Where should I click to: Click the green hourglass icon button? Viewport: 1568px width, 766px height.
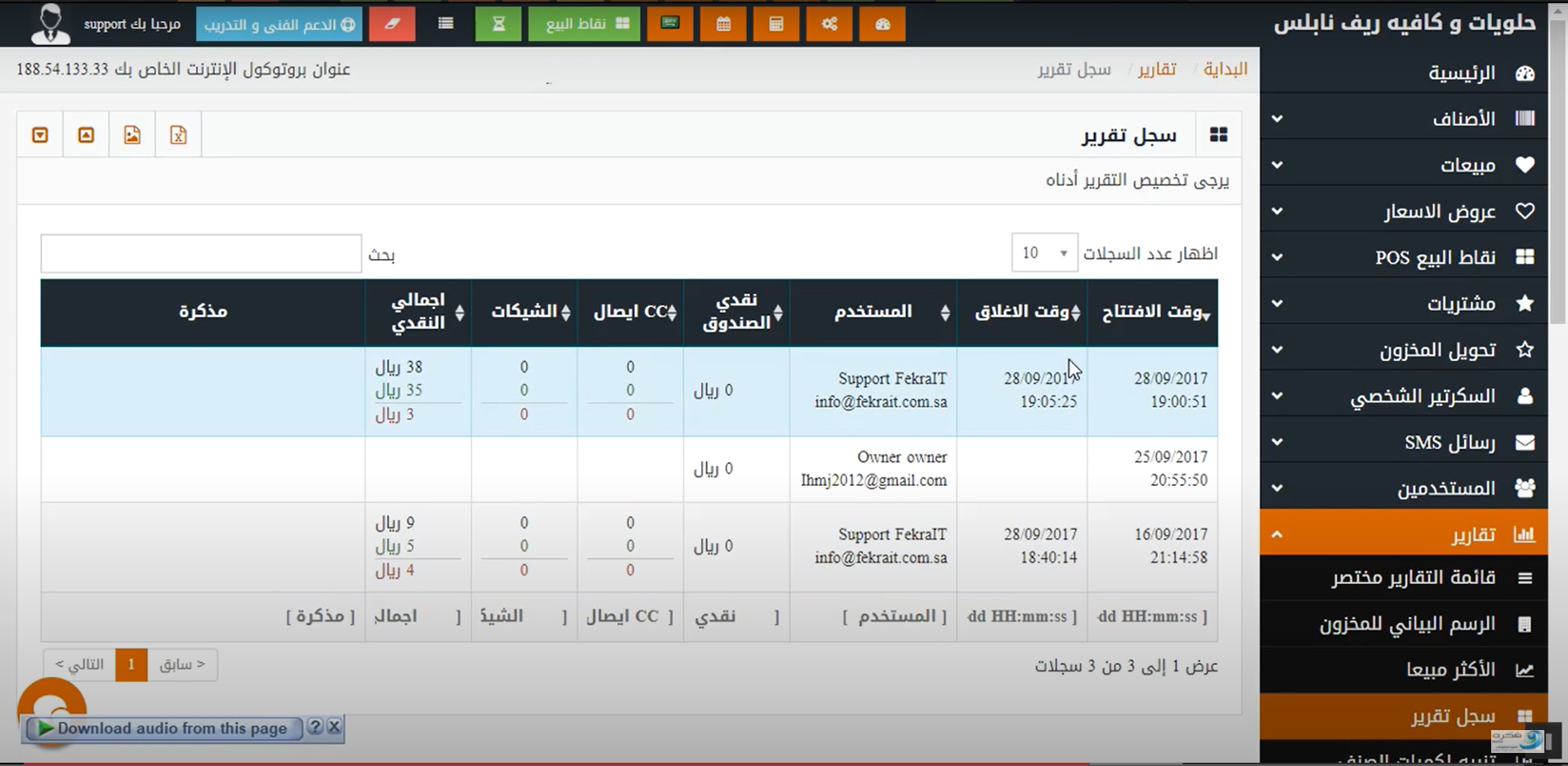pos(498,24)
